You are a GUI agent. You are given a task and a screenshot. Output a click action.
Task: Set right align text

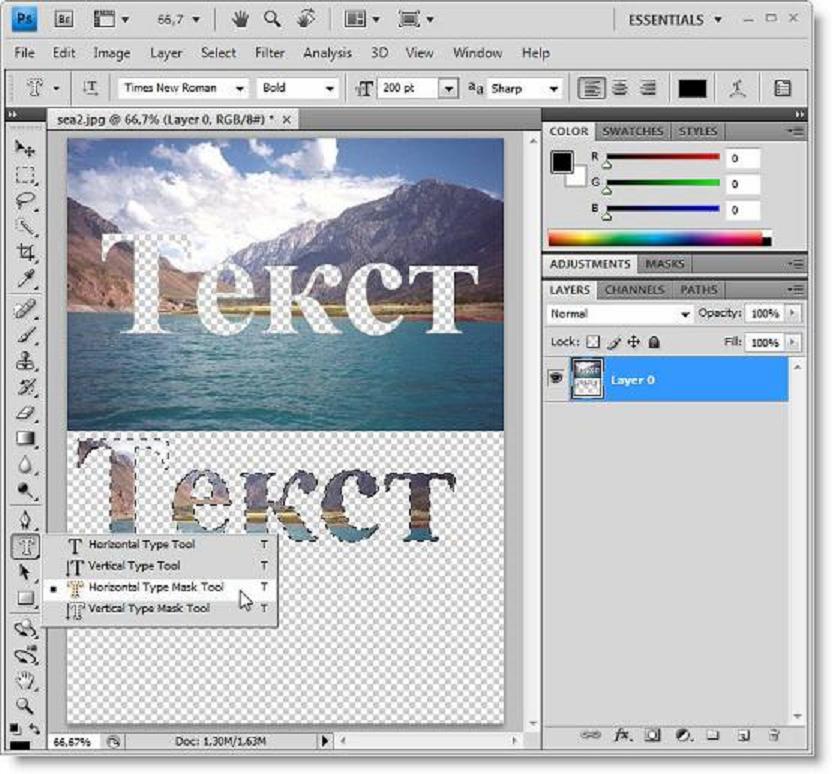(647, 88)
